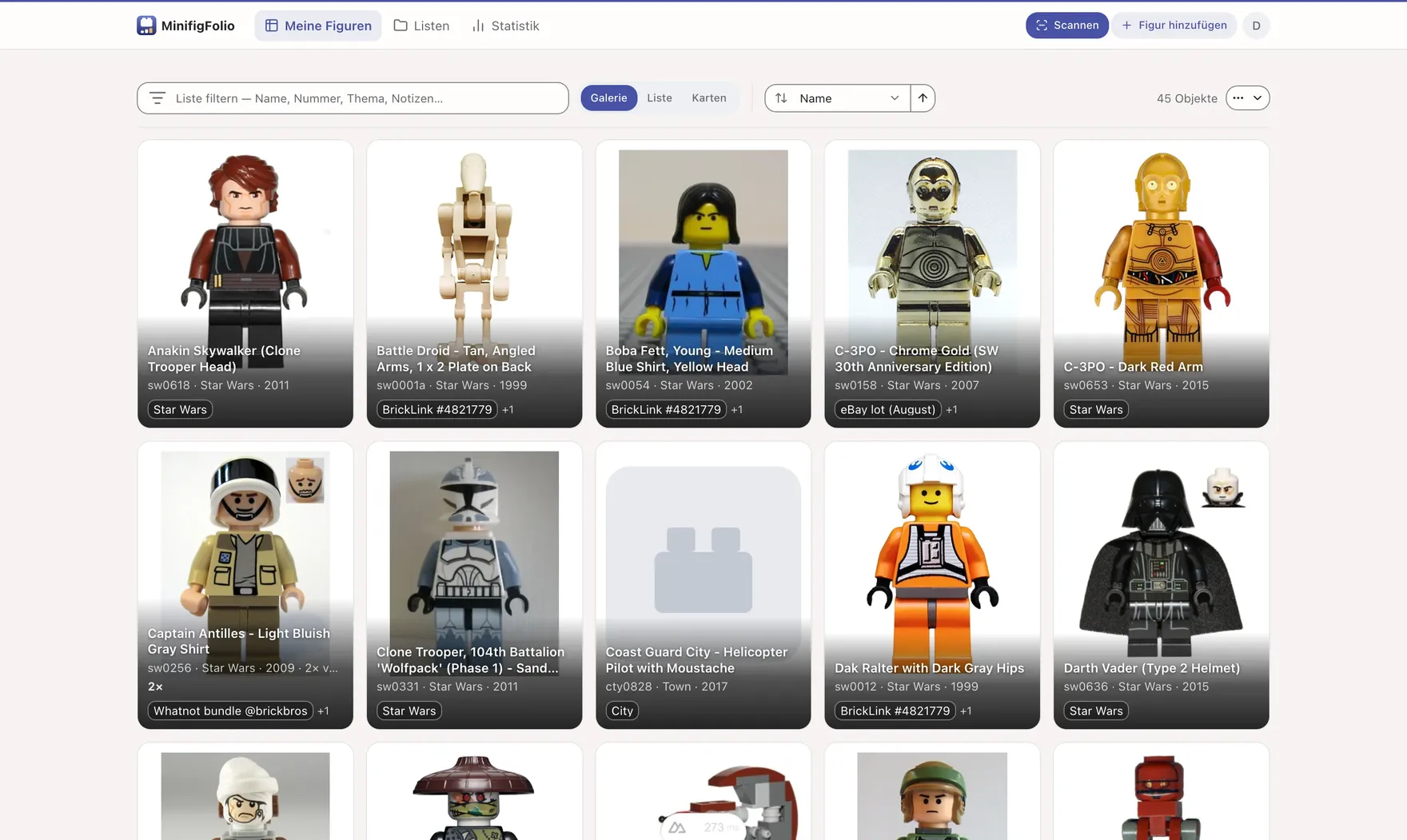
Task: Open the user avatar D menu
Action: point(1256,26)
